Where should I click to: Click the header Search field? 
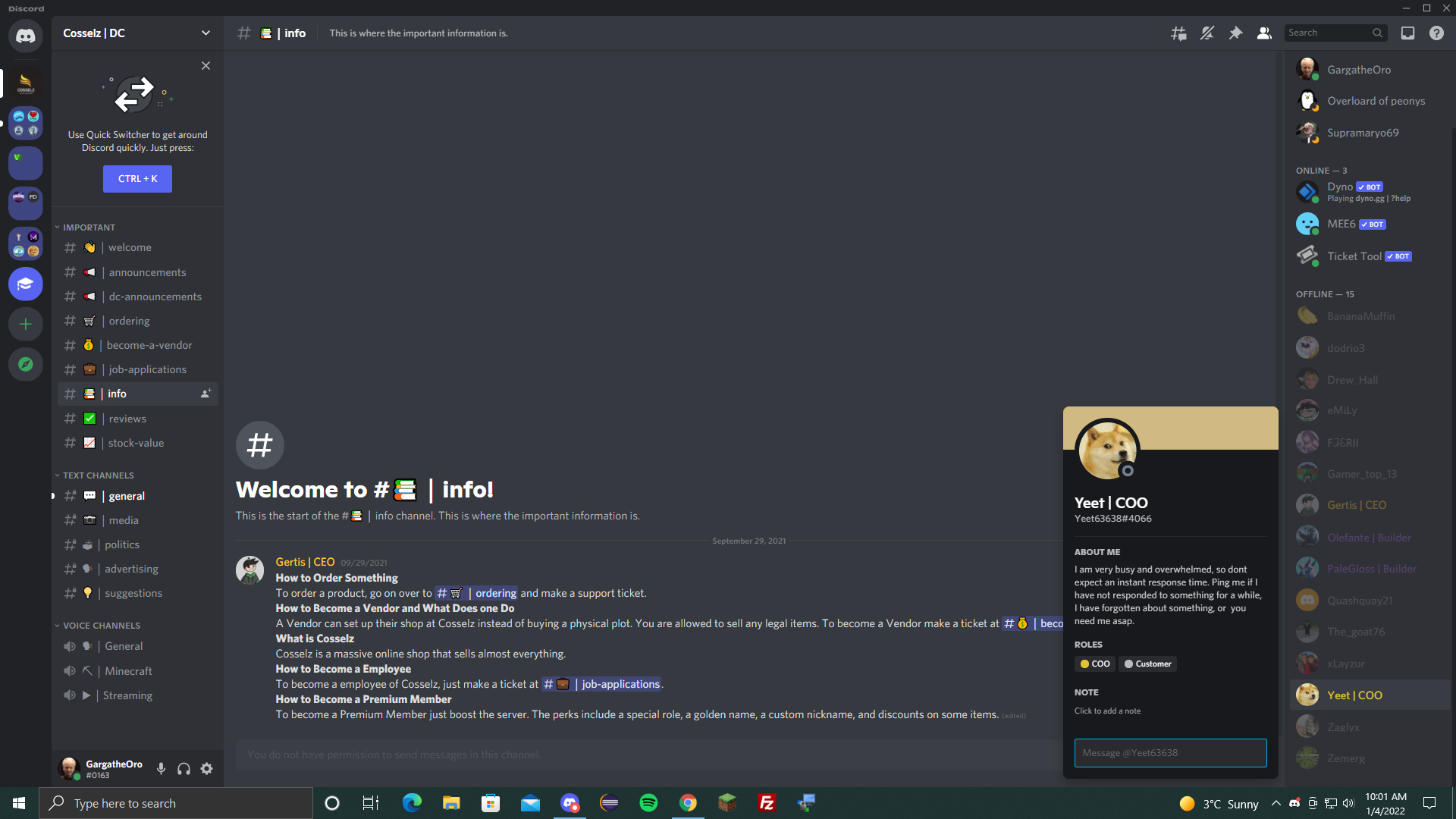pos(1335,33)
